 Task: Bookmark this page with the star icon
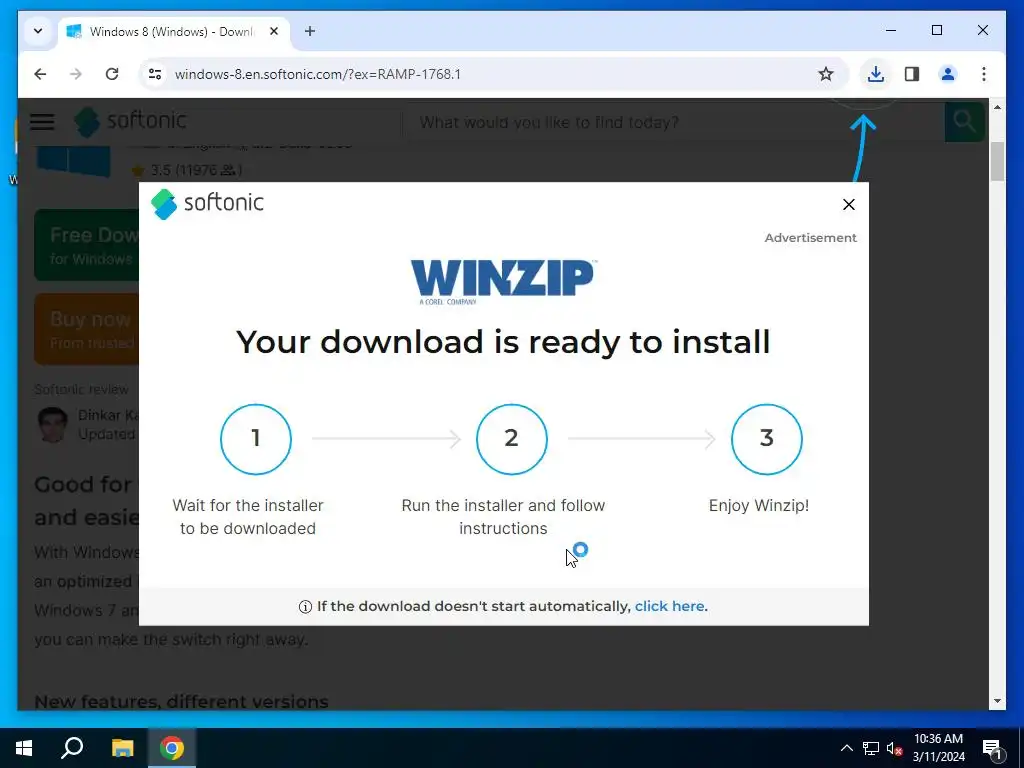click(x=826, y=74)
